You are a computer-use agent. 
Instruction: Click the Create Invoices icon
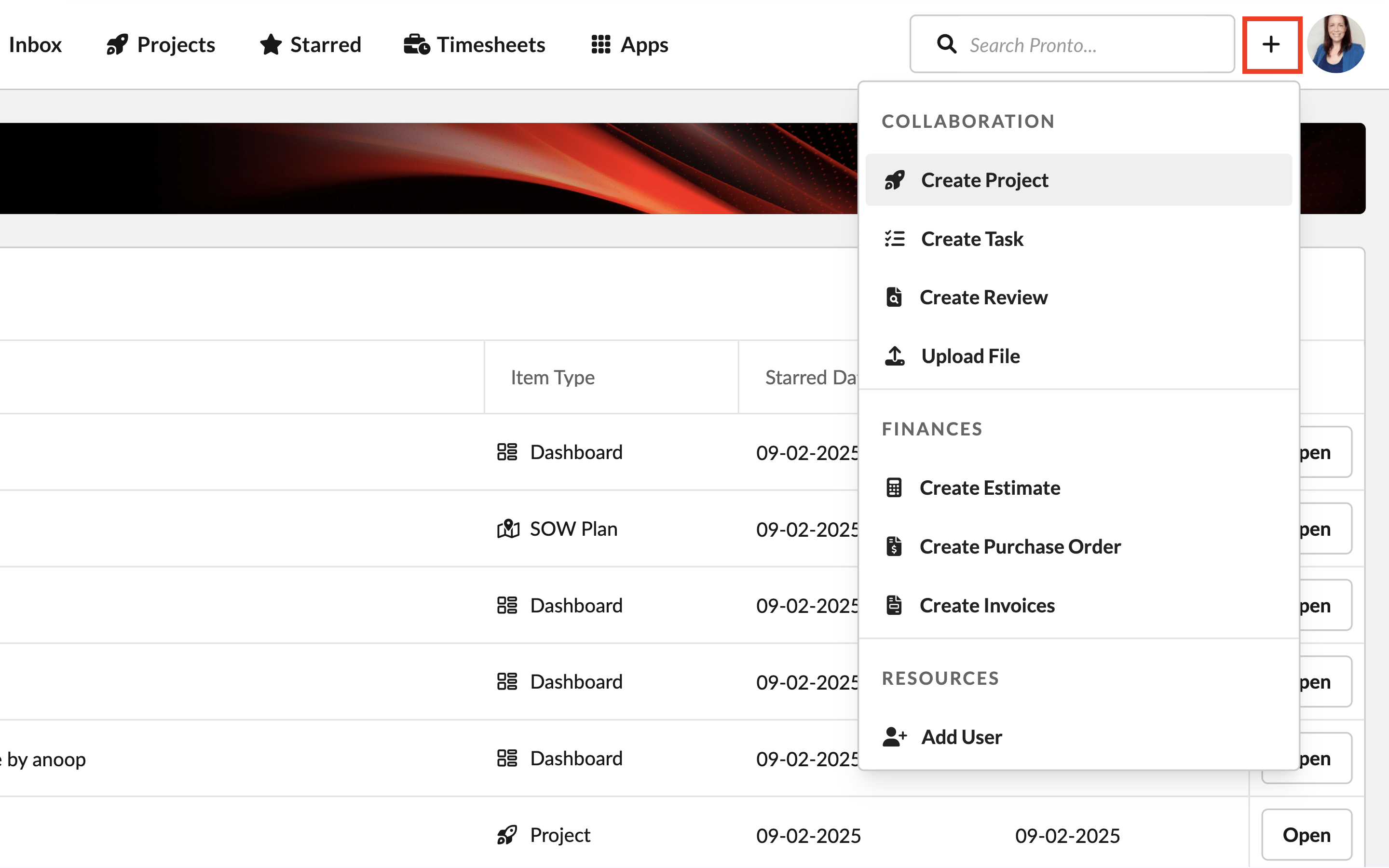pyautogui.click(x=894, y=605)
